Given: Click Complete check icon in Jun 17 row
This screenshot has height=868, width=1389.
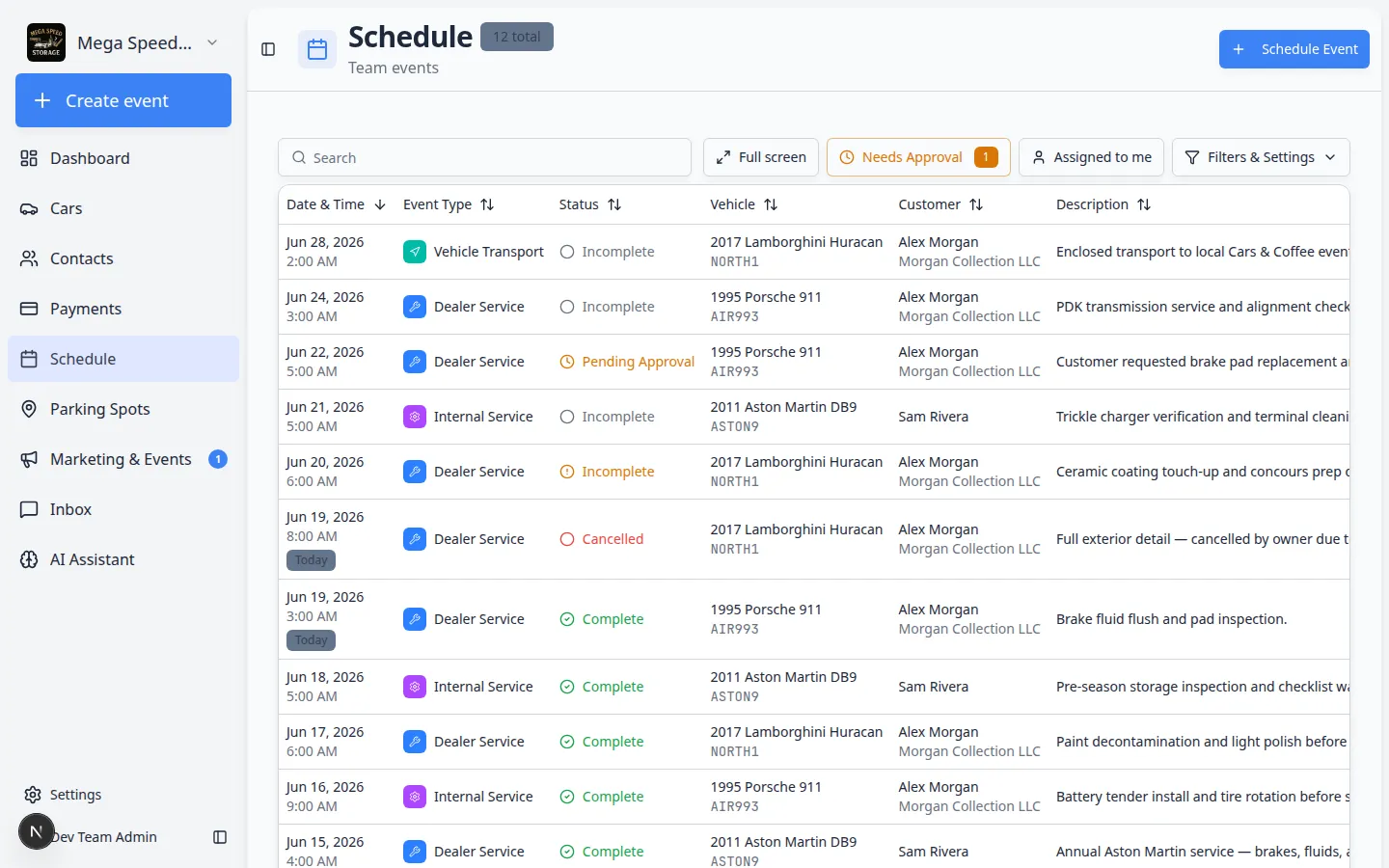Looking at the screenshot, I should point(567,742).
